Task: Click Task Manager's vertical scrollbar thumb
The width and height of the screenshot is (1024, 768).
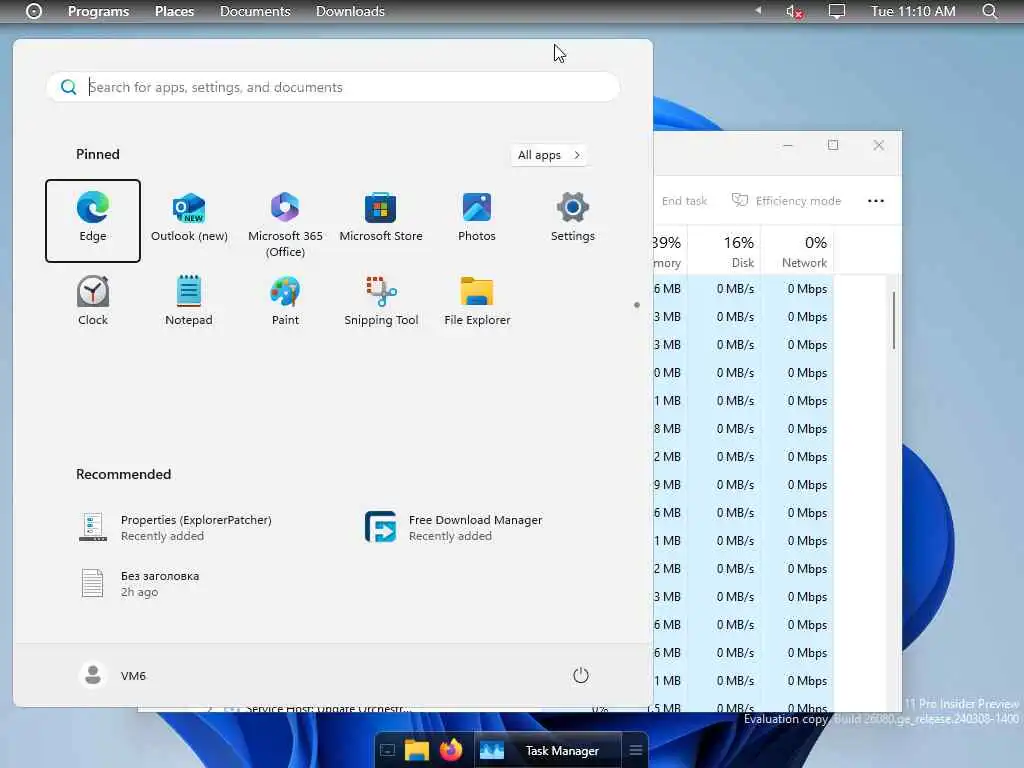Action: click(893, 320)
